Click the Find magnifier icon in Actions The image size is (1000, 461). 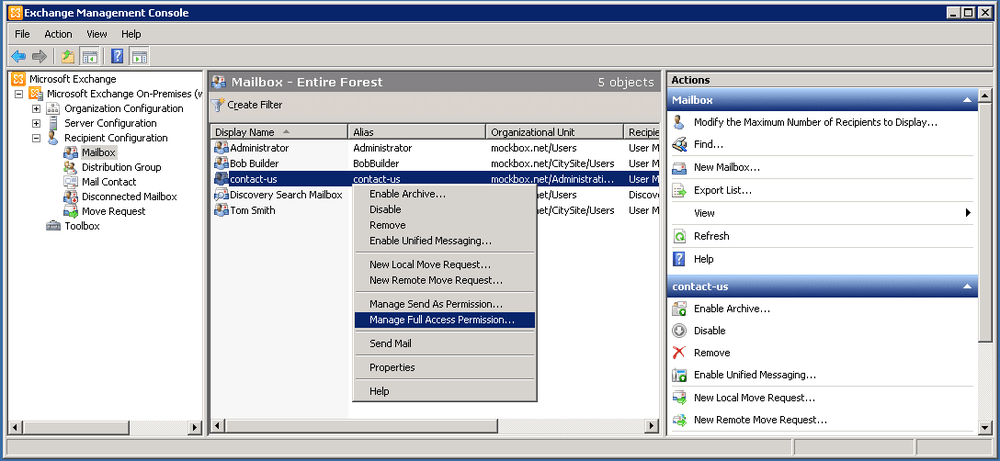680,145
